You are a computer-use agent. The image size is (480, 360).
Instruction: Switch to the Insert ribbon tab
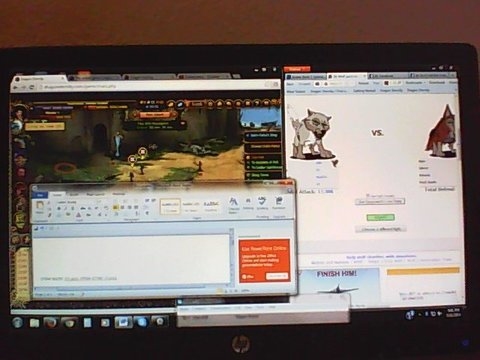[x=74, y=194]
